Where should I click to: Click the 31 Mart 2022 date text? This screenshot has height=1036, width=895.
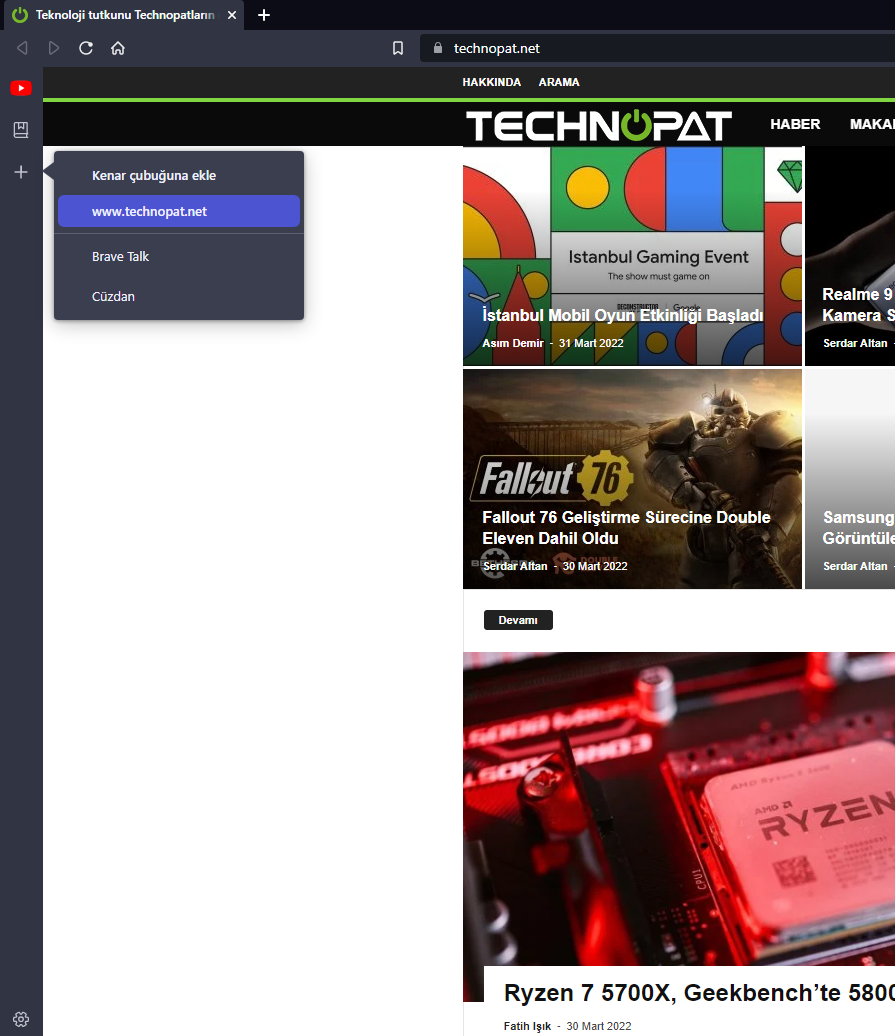pos(591,344)
